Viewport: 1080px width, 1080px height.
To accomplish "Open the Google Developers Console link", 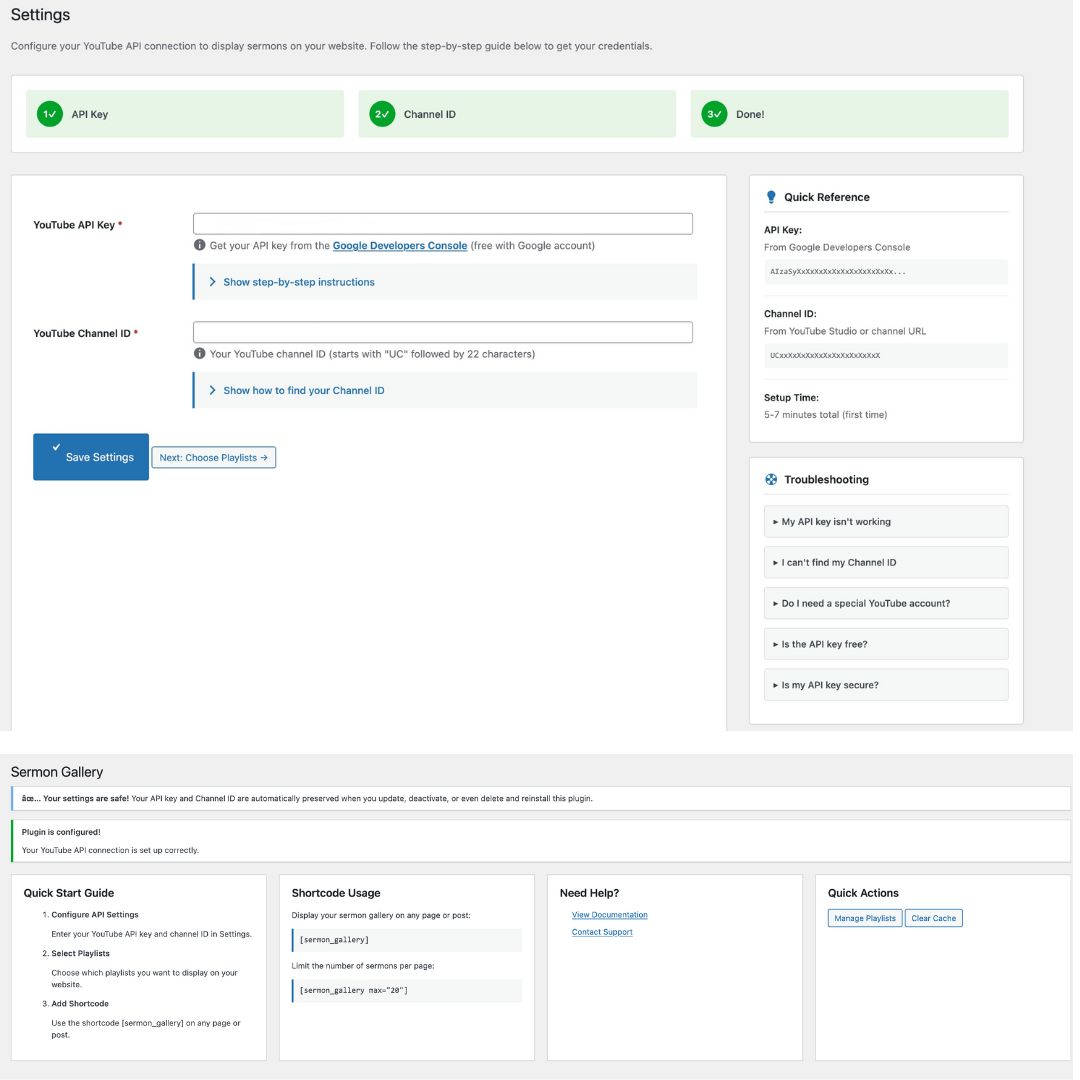I will pos(399,245).
